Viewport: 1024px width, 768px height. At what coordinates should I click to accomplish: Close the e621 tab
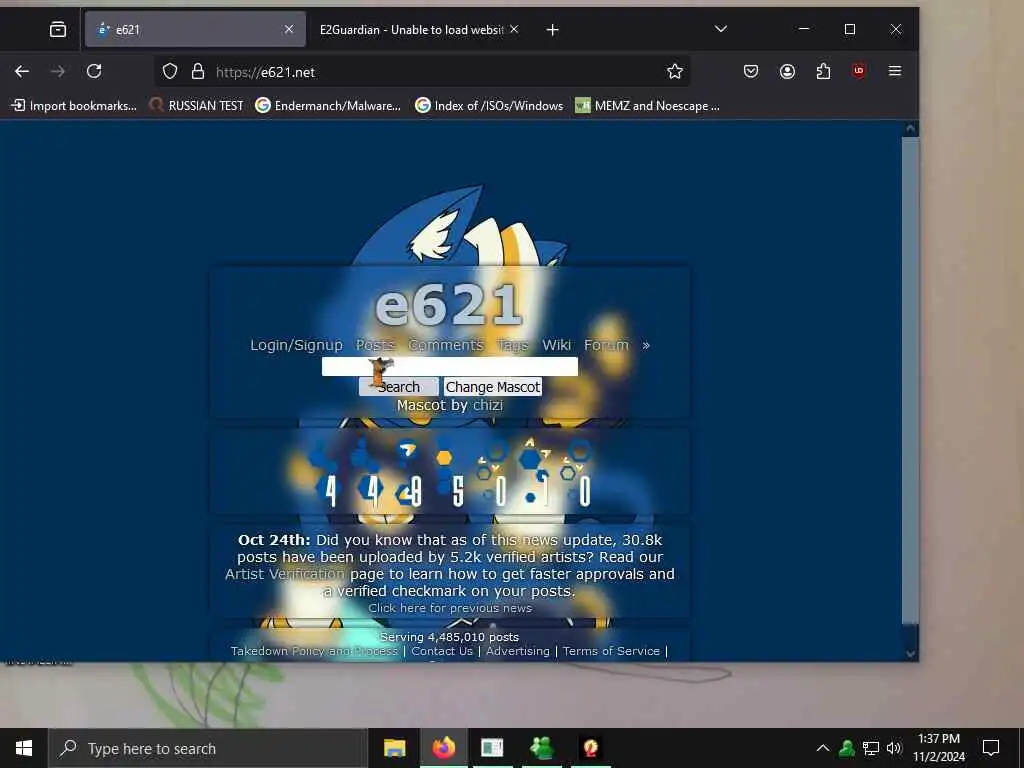289,29
